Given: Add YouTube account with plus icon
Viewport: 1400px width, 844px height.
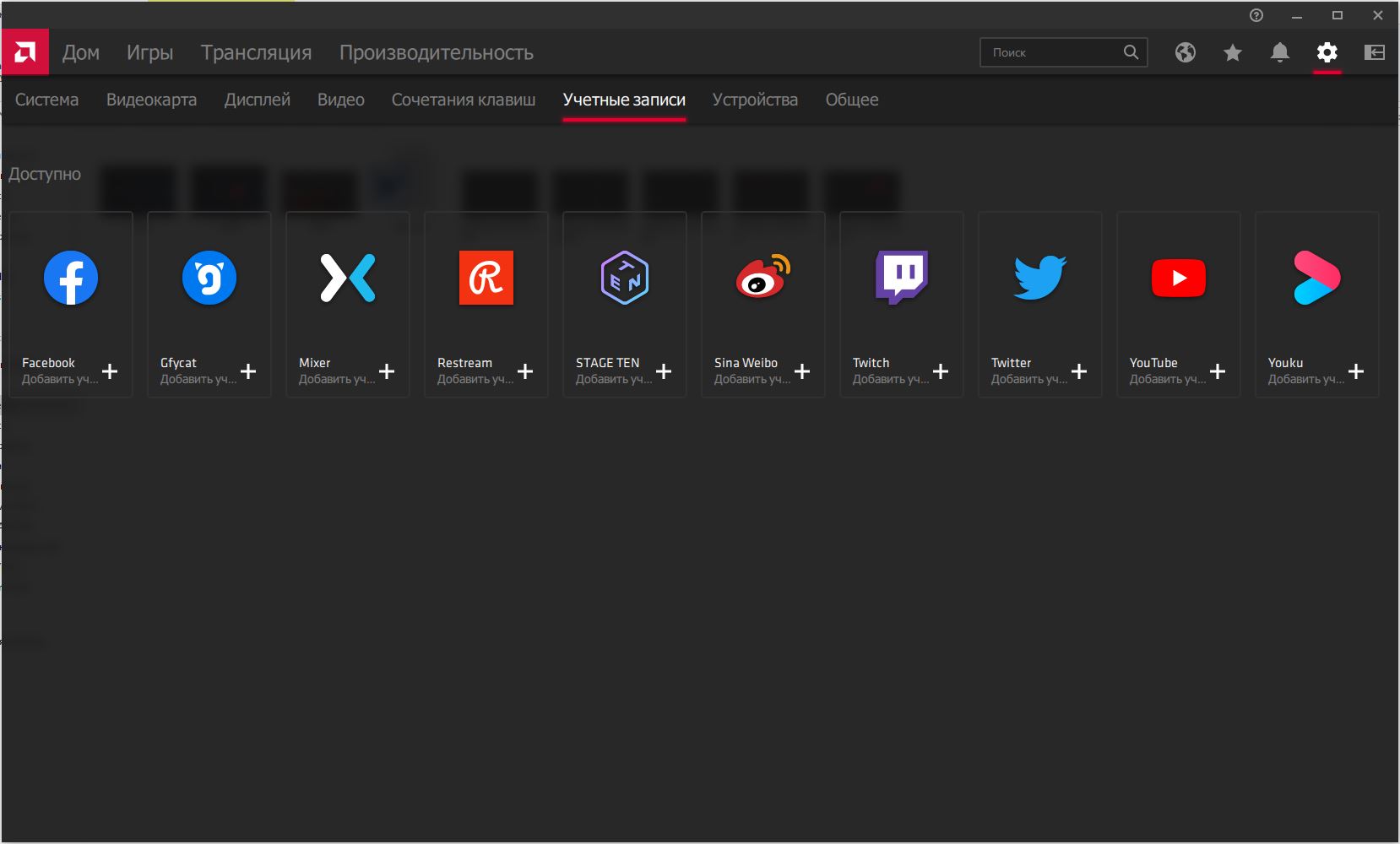Looking at the screenshot, I should [x=1218, y=371].
